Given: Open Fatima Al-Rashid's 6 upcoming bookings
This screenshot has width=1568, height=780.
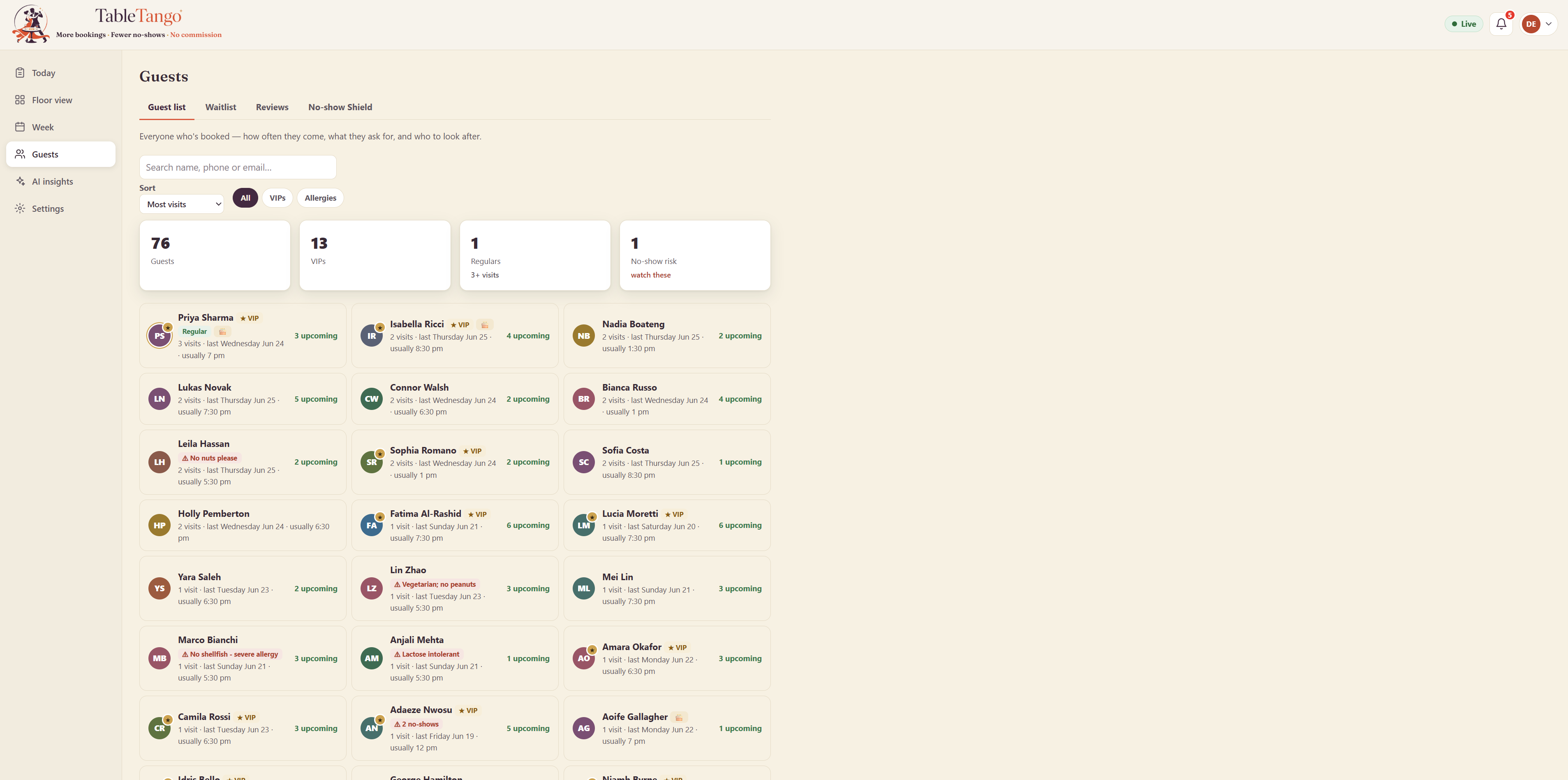Looking at the screenshot, I should [x=528, y=525].
